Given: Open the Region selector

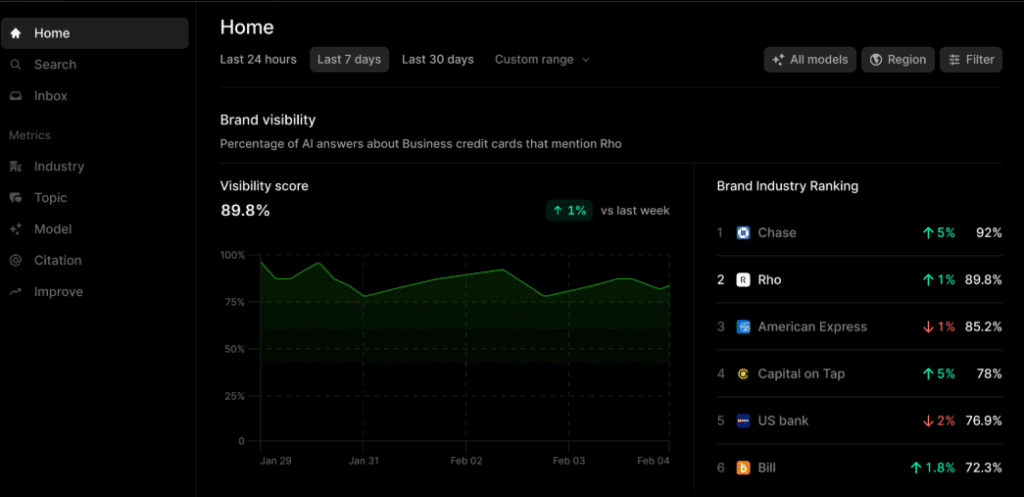Looking at the screenshot, I should (x=897, y=60).
